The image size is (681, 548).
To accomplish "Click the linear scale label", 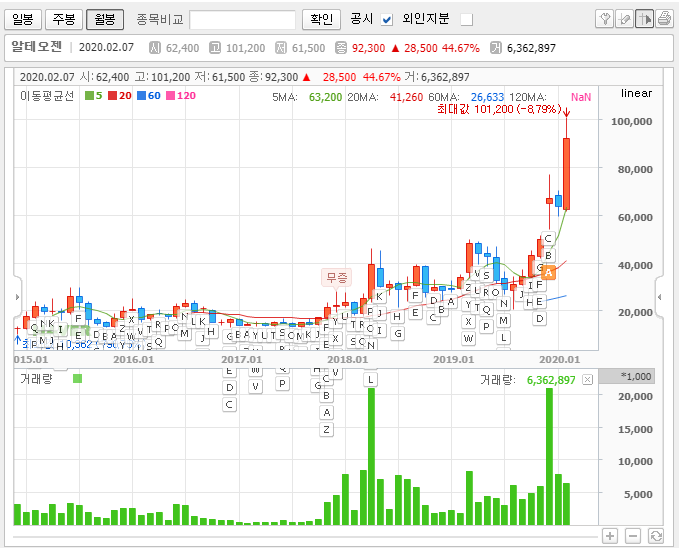I will point(636,94).
